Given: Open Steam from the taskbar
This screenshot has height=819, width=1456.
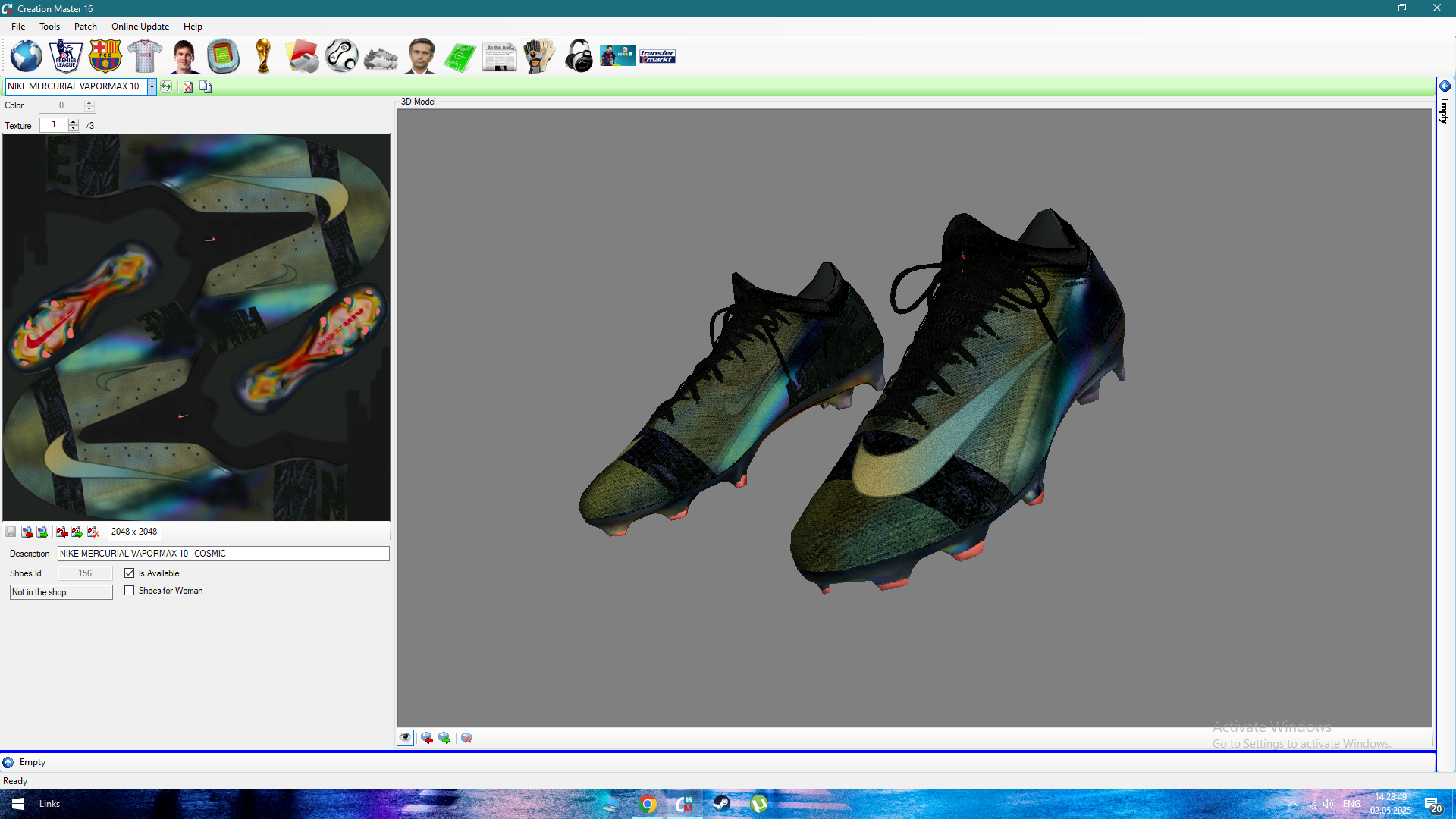Looking at the screenshot, I should click(720, 804).
